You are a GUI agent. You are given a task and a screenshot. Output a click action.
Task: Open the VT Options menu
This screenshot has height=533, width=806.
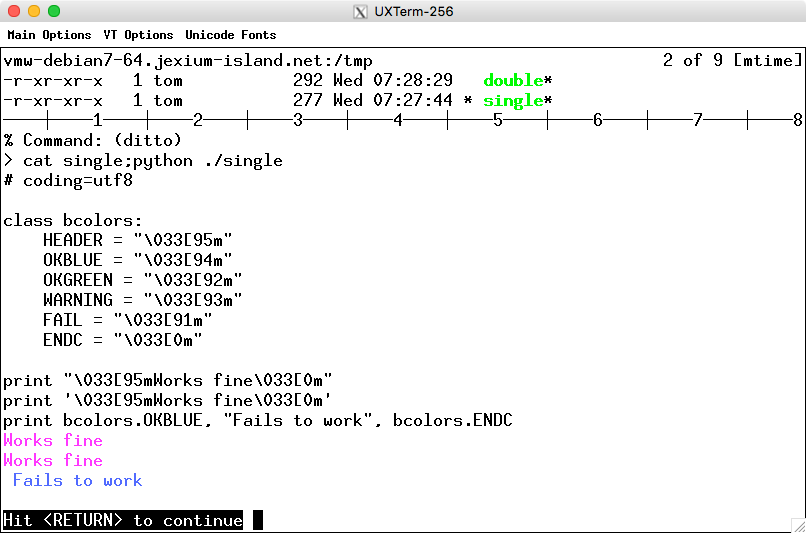pos(138,35)
